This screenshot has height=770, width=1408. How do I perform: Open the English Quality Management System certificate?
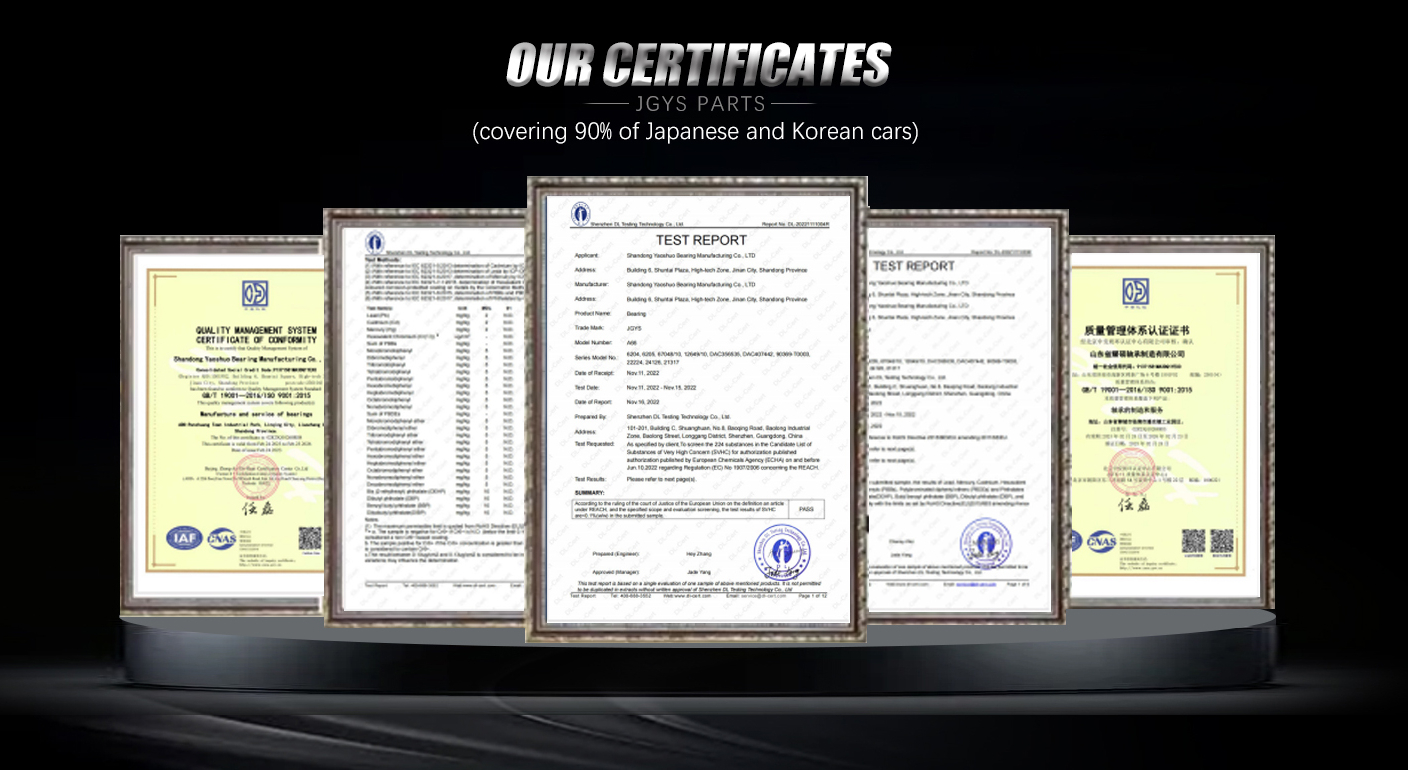coord(222,425)
